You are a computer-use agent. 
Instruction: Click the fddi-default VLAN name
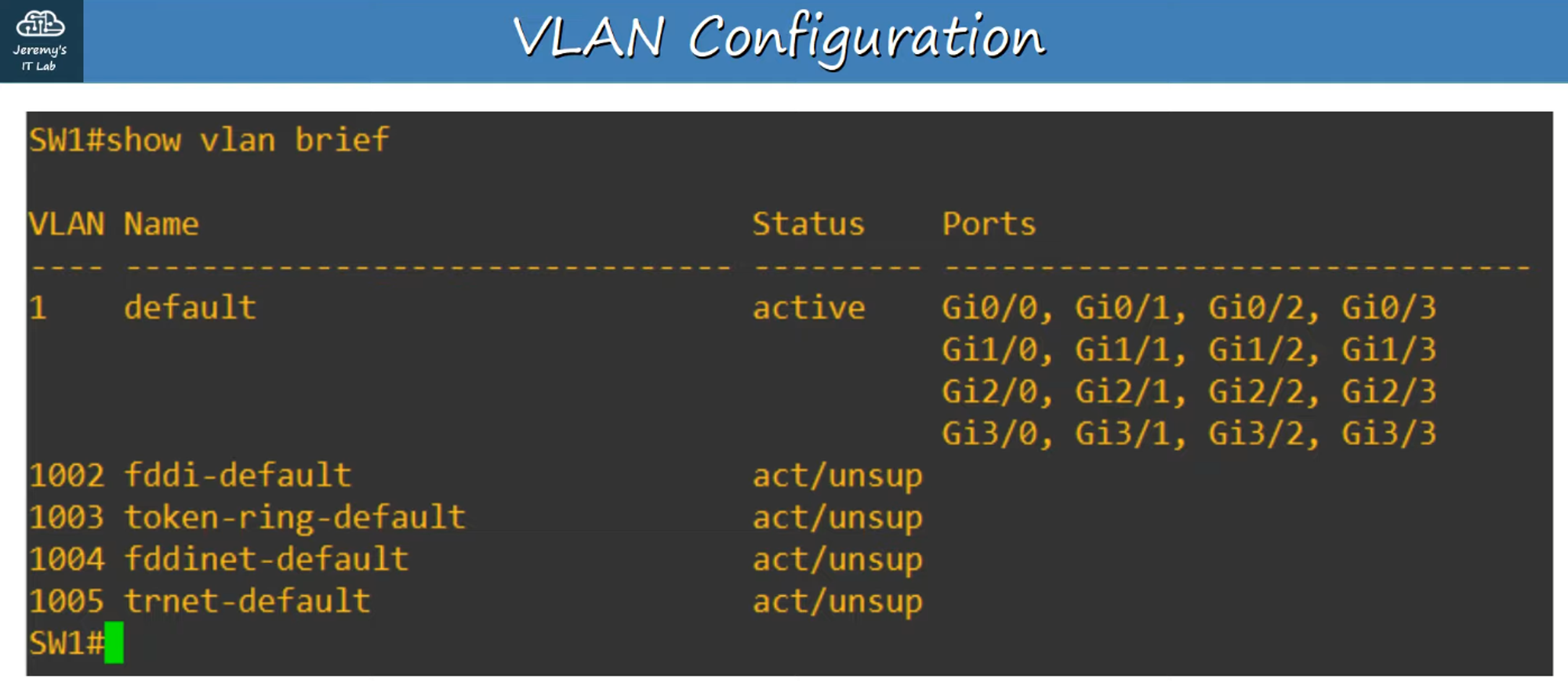[238, 475]
